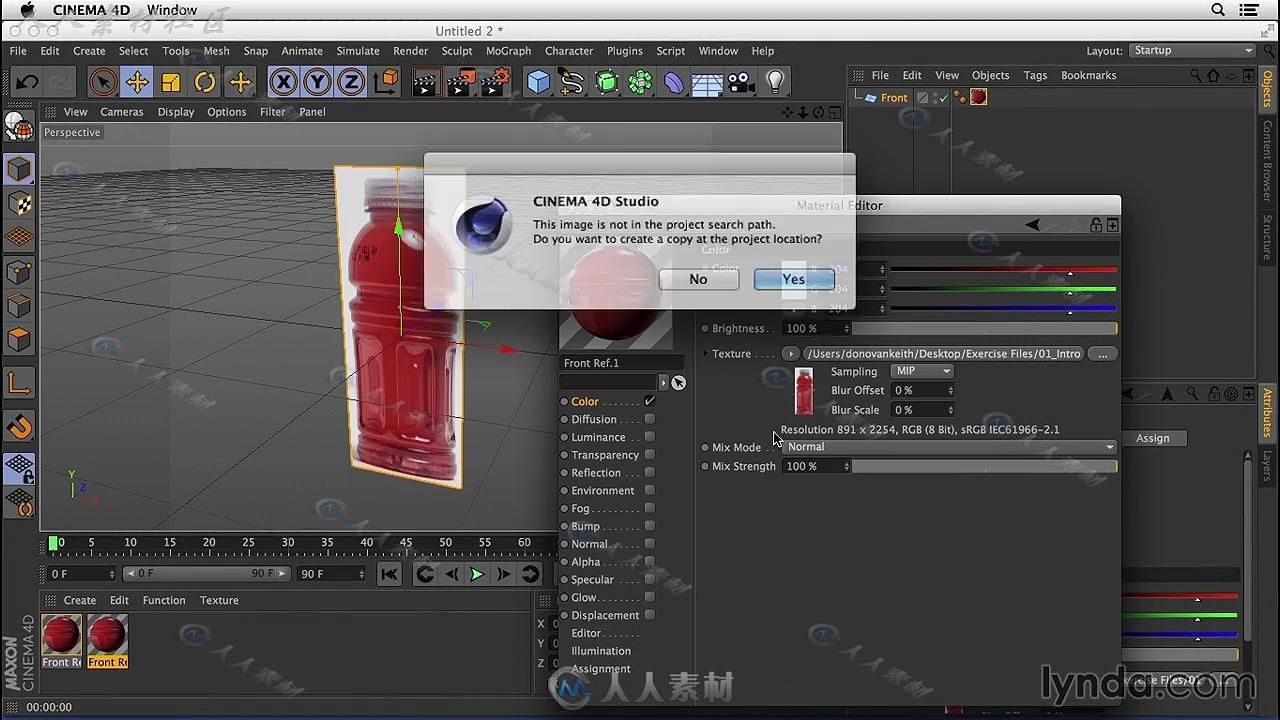Expand the Texture disclosure triangle
This screenshot has height=720, width=1280.
(x=705, y=353)
